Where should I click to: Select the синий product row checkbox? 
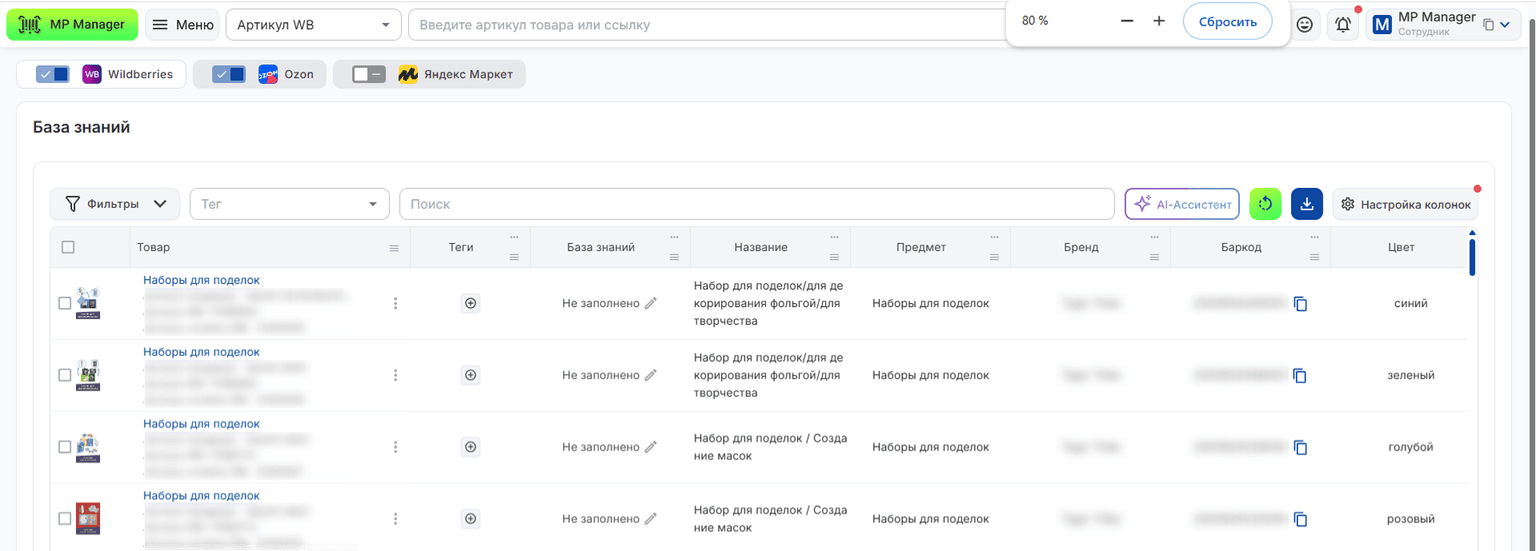65,303
